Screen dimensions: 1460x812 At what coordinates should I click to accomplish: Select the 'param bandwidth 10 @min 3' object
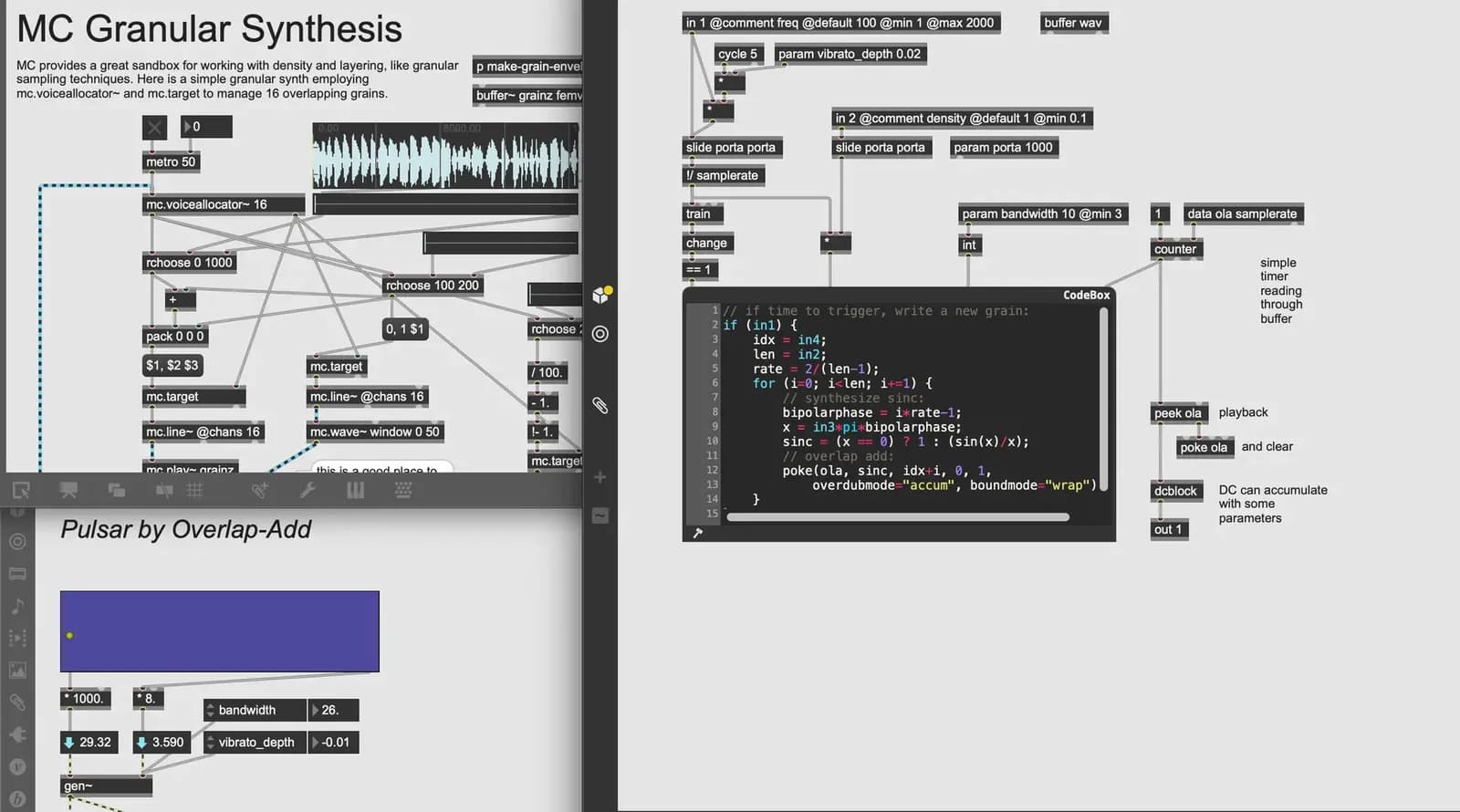pyautogui.click(x=1044, y=213)
